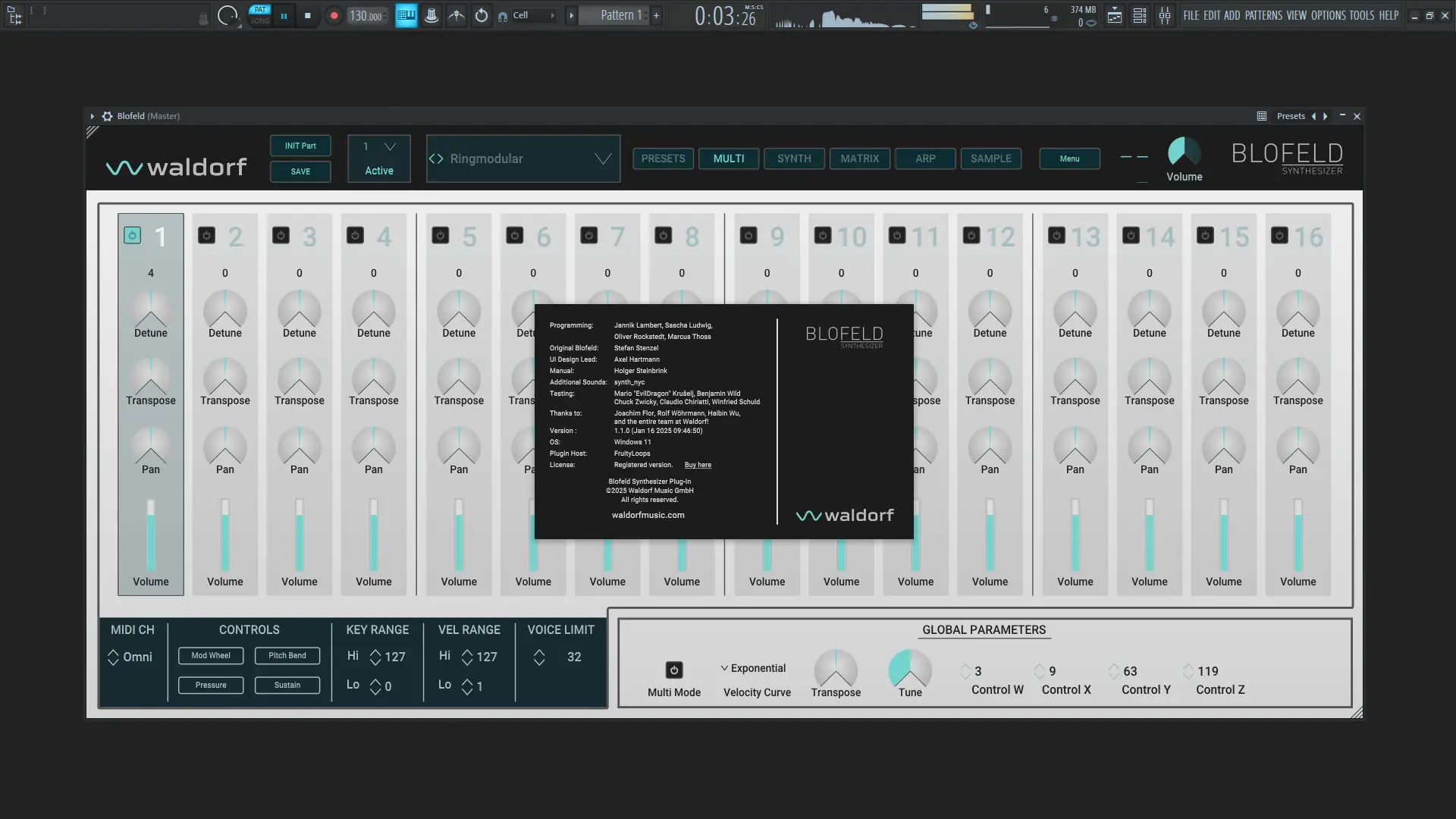Click the record button in transport bar
This screenshot has width=1456, height=819.
pos(334,15)
